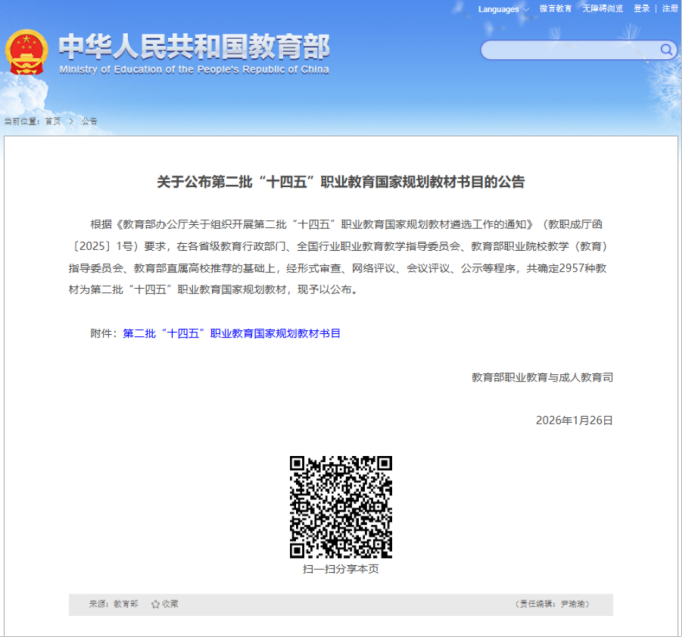Click the date 2026年1月26日
This screenshot has height=637, width=682.
click(574, 420)
